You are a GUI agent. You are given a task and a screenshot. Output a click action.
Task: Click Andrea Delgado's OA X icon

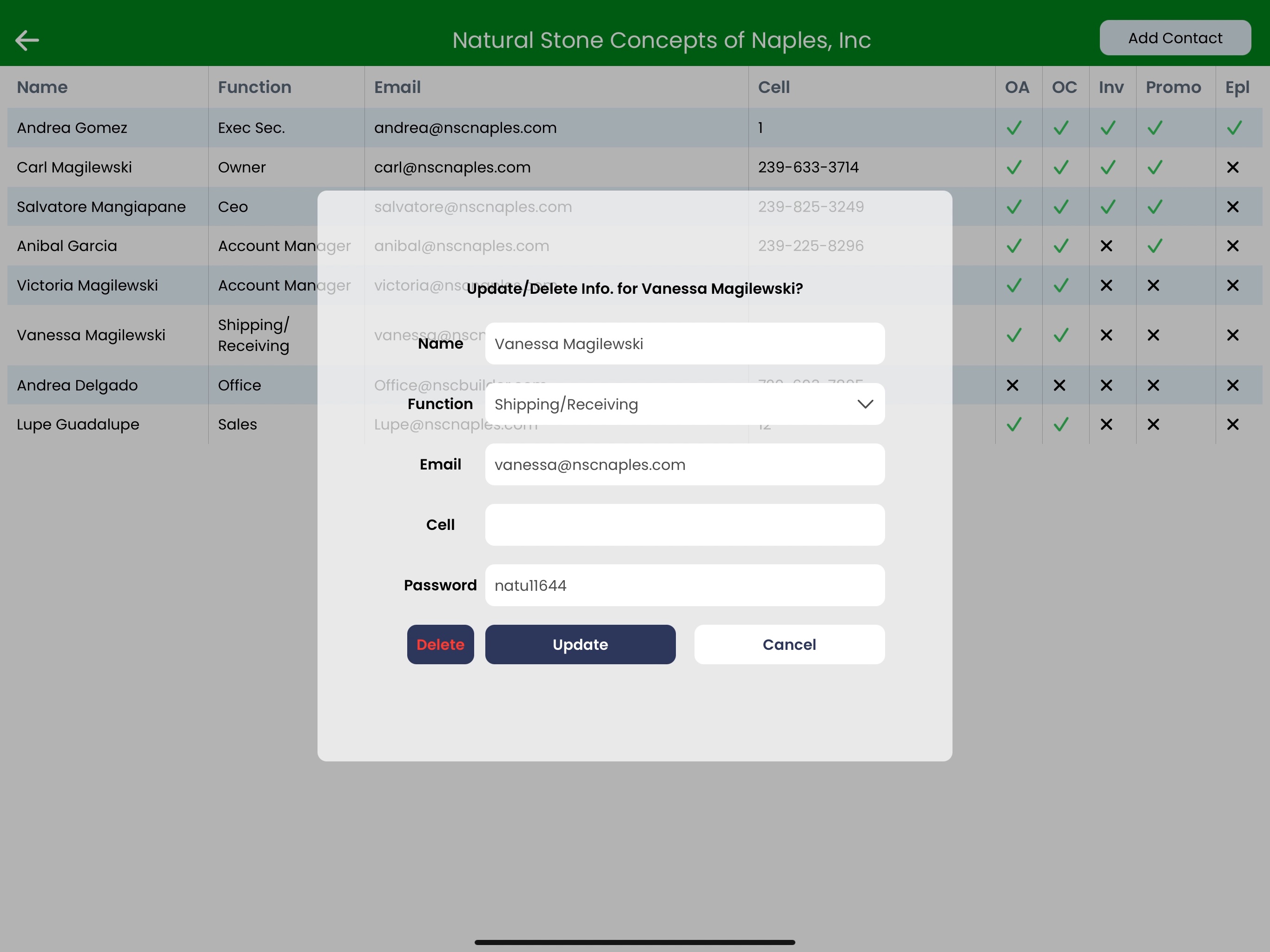[1012, 385]
